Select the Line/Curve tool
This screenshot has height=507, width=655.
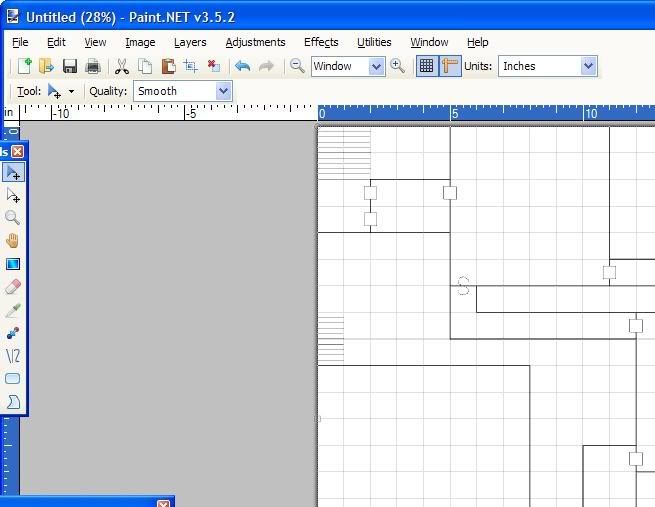(13, 356)
